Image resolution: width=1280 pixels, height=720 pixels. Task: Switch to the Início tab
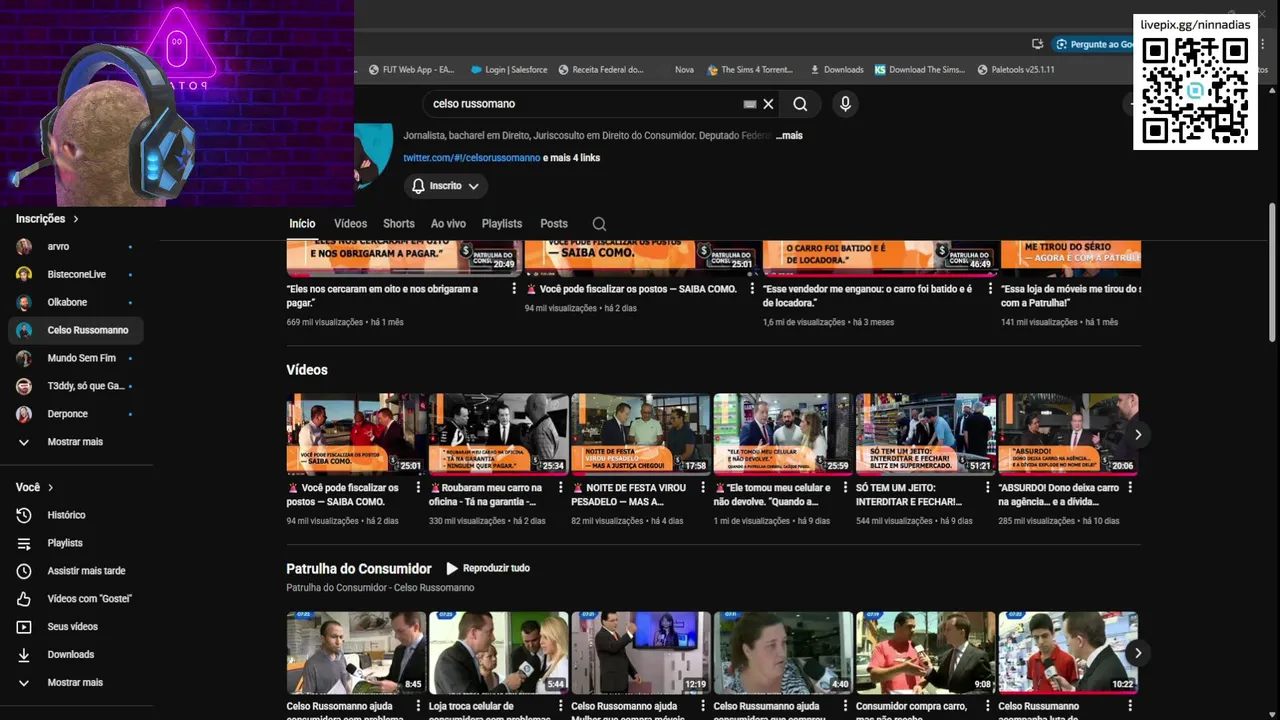(x=302, y=224)
